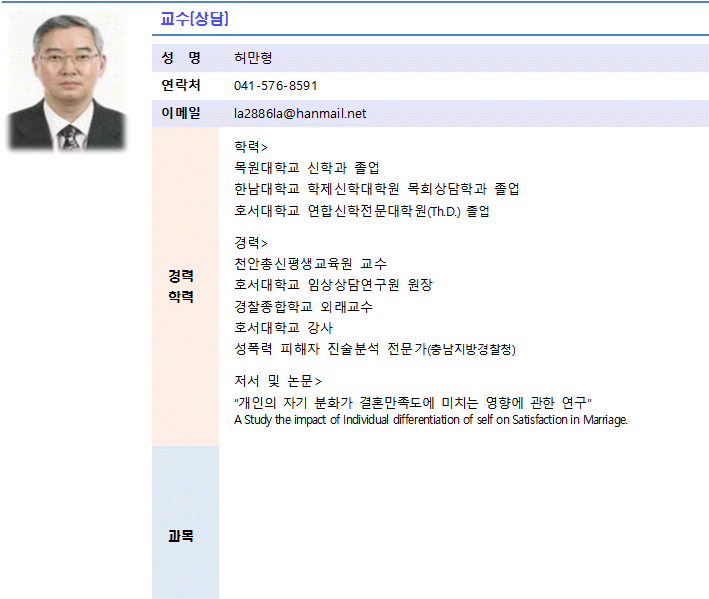The width and height of the screenshot is (709, 599).
Task: Click the 저서 및 논문> subheading
Action: coord(278,382)
